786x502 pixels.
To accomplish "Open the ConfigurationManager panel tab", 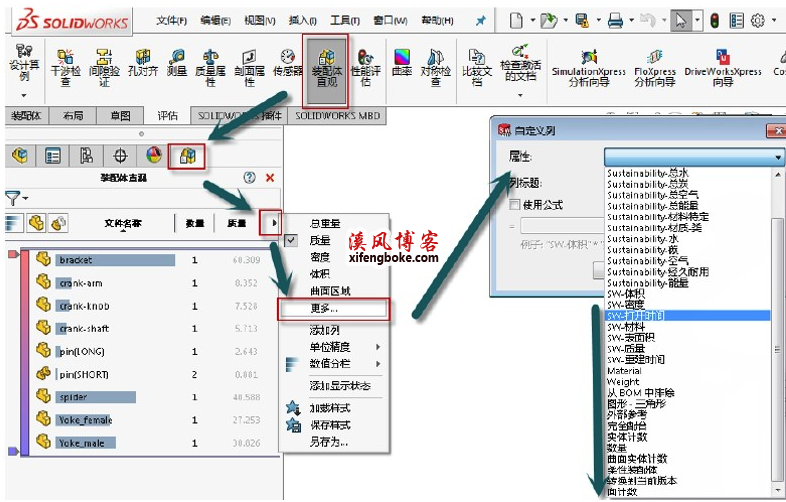I will [x=86, y=156].
